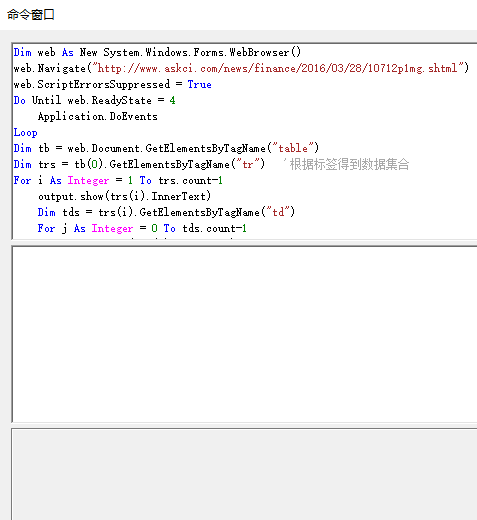The width and height of the screenshot is (477, 520).
Task: Click the GetElementsByTagName("table") line
Action: 166,148
